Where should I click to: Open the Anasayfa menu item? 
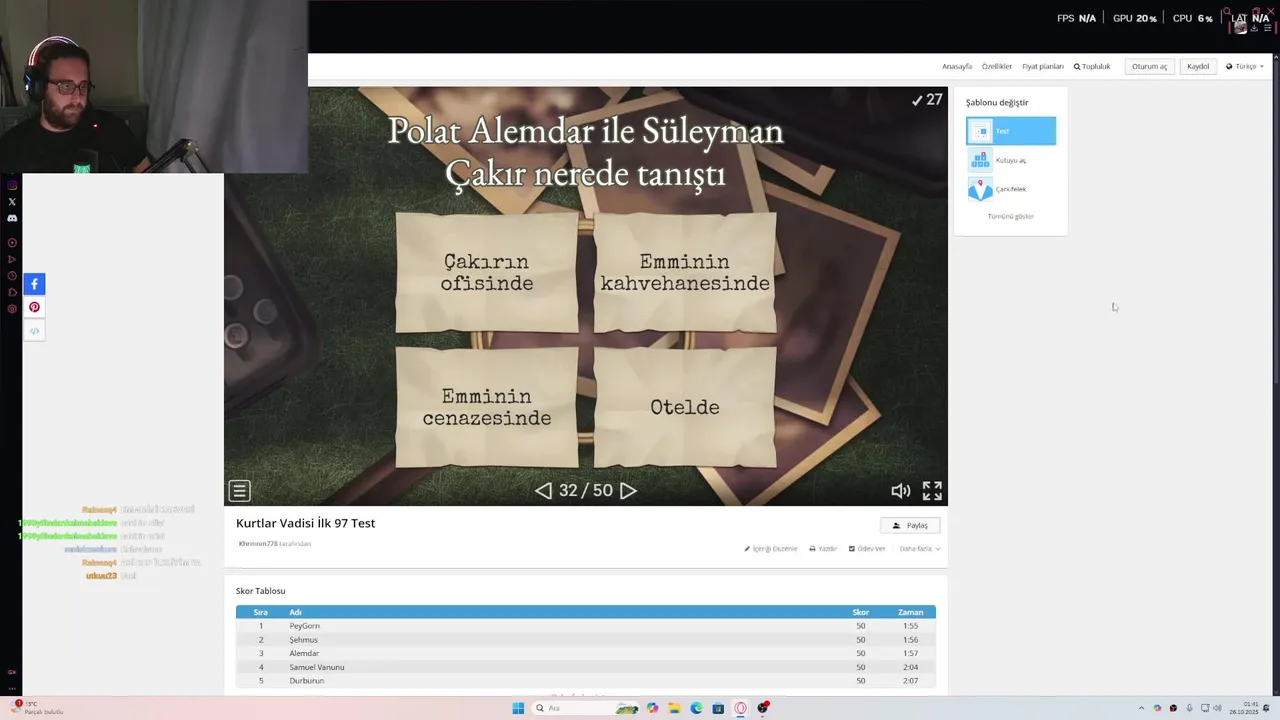(957, 67)
